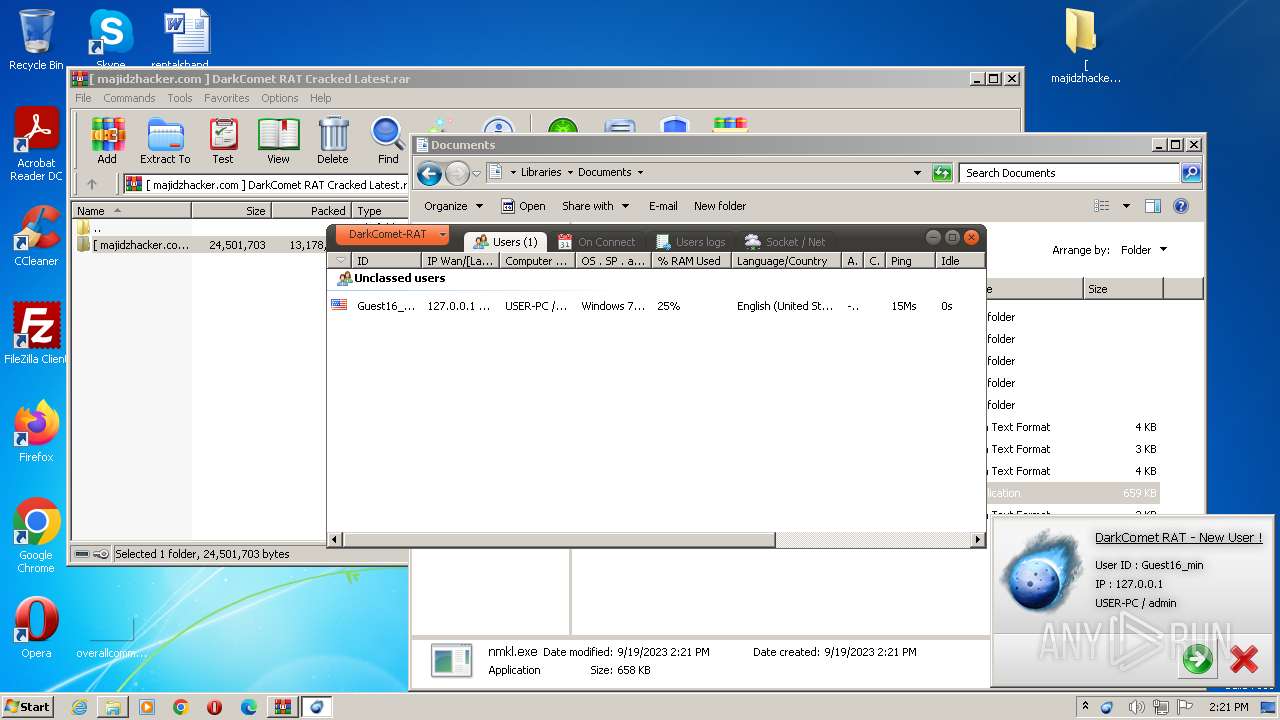Open Google Chrome desktop icon
Image resolution: width=1280 pixels, height=720 pixels.
36,536
